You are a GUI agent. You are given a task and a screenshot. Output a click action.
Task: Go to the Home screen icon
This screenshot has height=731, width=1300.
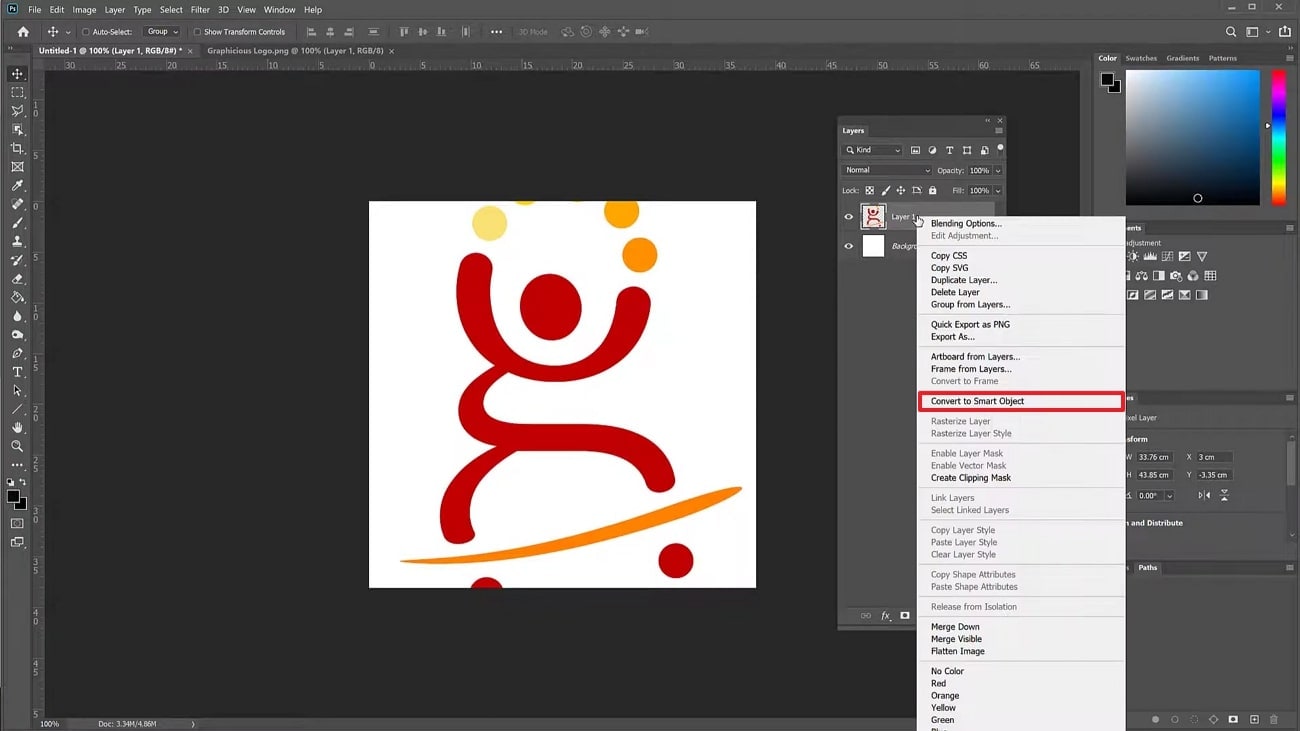pos(23,32)
